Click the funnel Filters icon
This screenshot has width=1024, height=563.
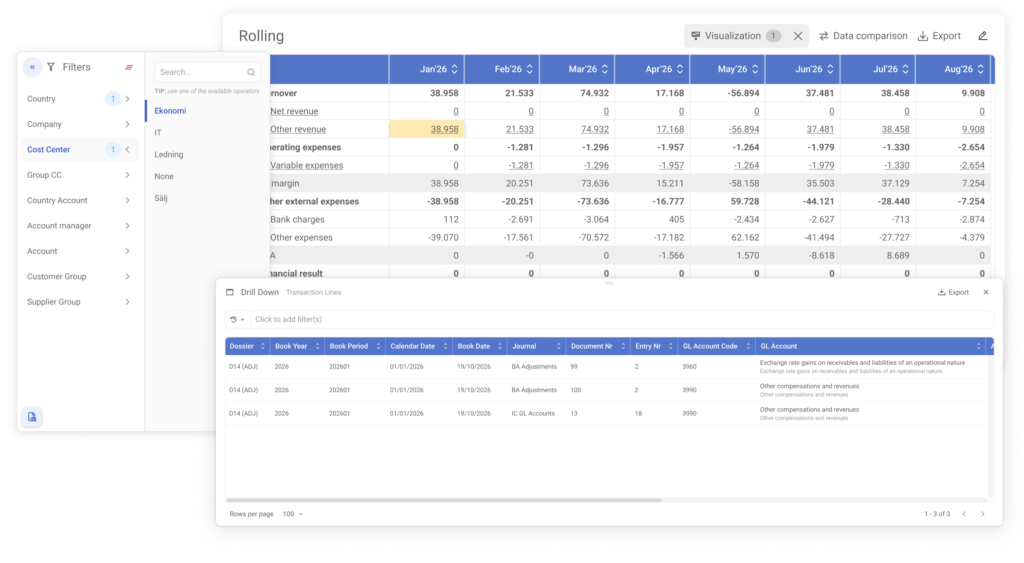pyautogui.click(x=51, y=67)
